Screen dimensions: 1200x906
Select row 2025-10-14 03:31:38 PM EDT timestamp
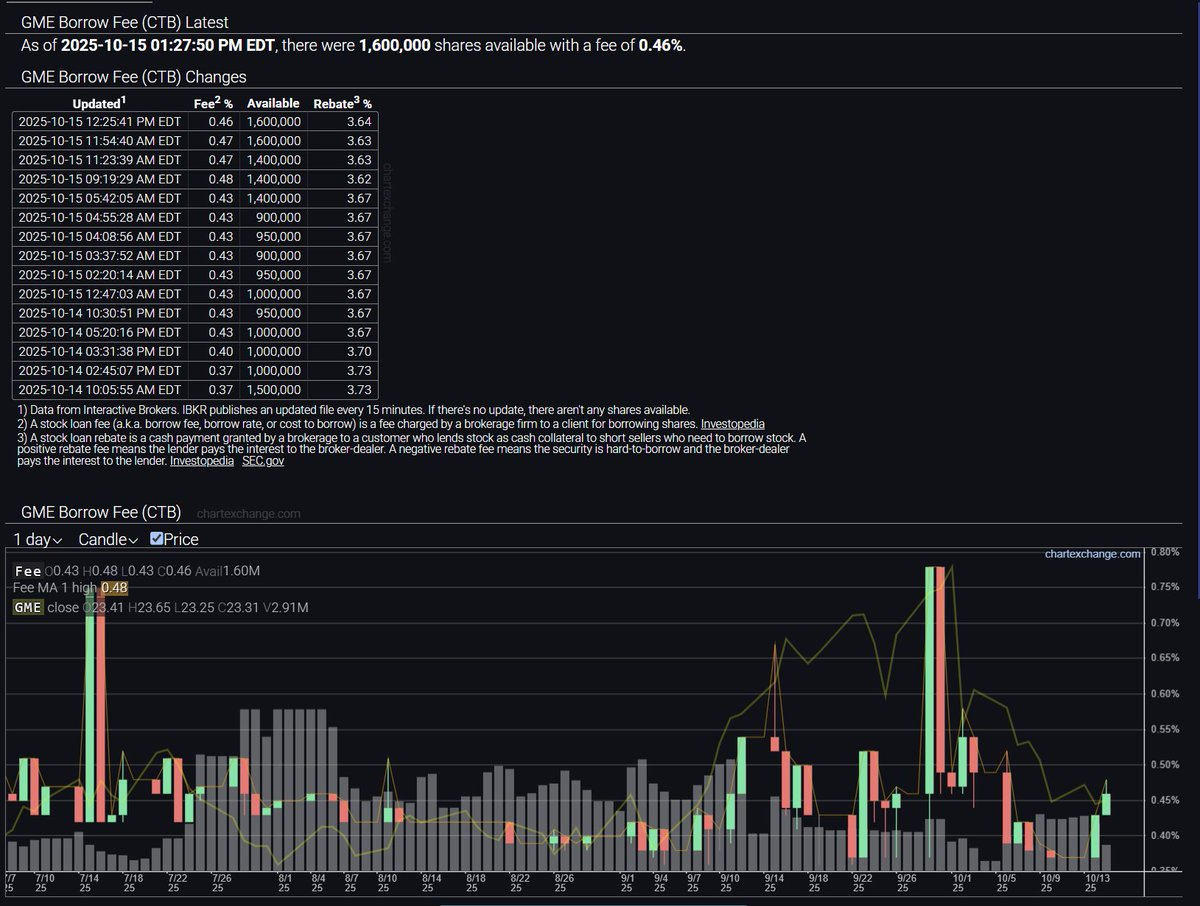click(x=99, y=352)
